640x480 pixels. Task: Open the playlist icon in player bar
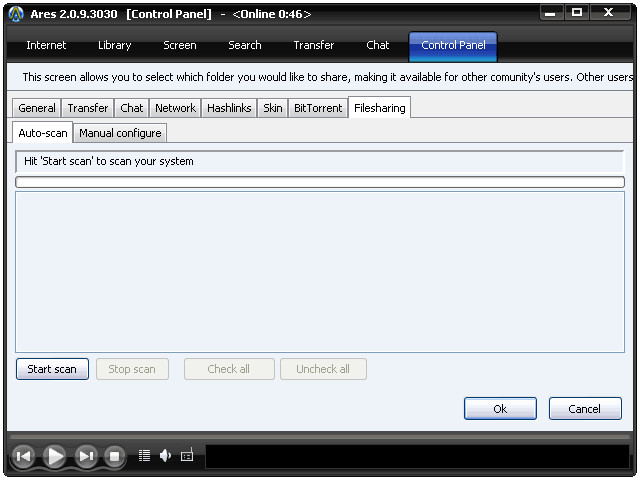tap(144, 456)
